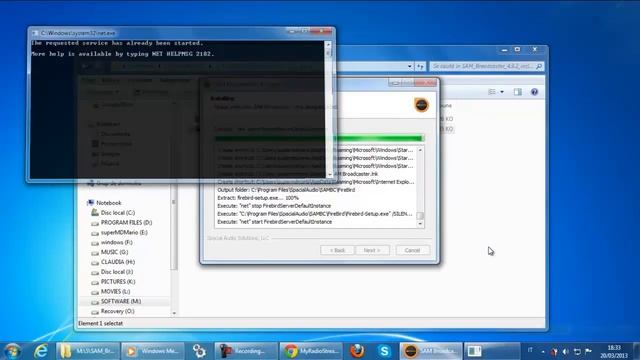Select windows (F:) drive
Image resolution: width=640 pixels, height=360 pixels.
[x=116, y=242]
